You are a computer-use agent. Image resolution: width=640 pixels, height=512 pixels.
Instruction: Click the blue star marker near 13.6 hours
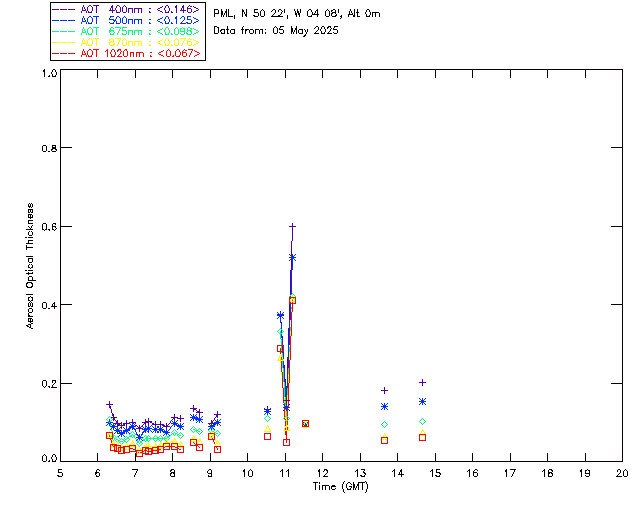[x=384, y=407]
